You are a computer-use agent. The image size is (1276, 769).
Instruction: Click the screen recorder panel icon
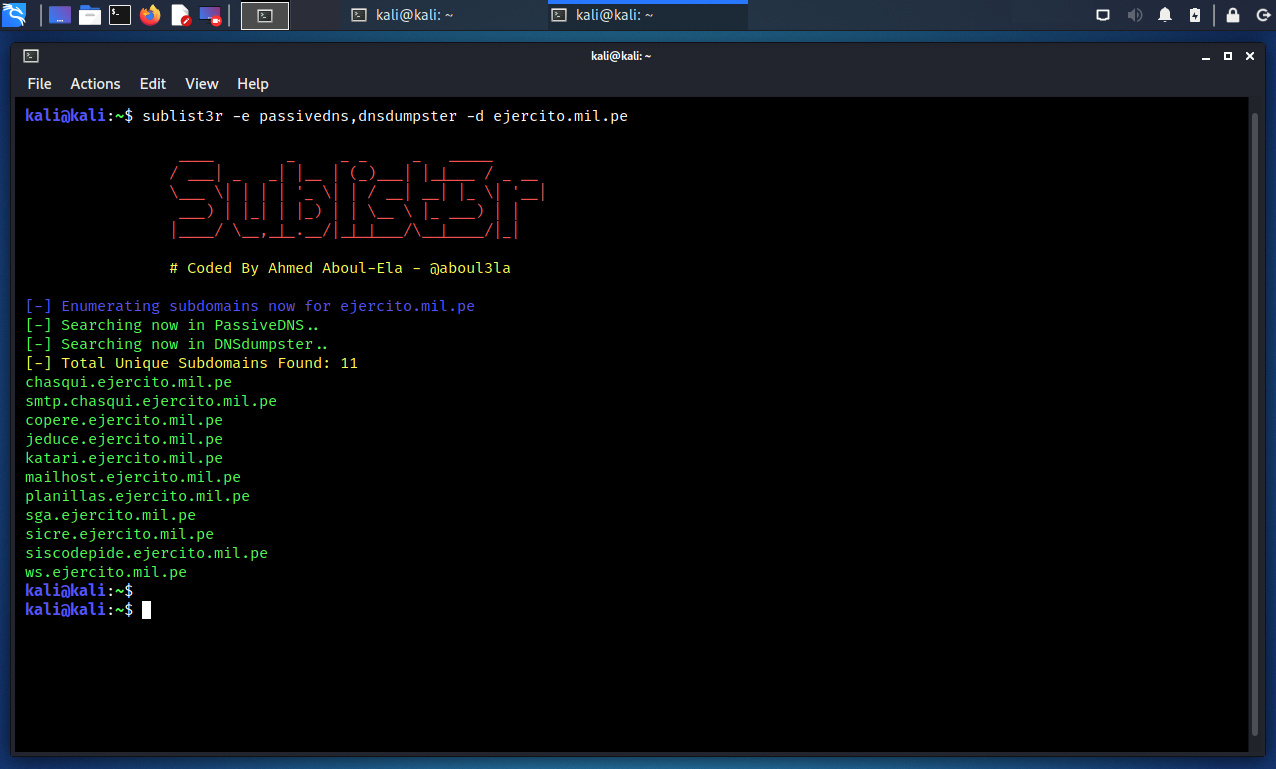pyautogui.click(x=210, y=15)
